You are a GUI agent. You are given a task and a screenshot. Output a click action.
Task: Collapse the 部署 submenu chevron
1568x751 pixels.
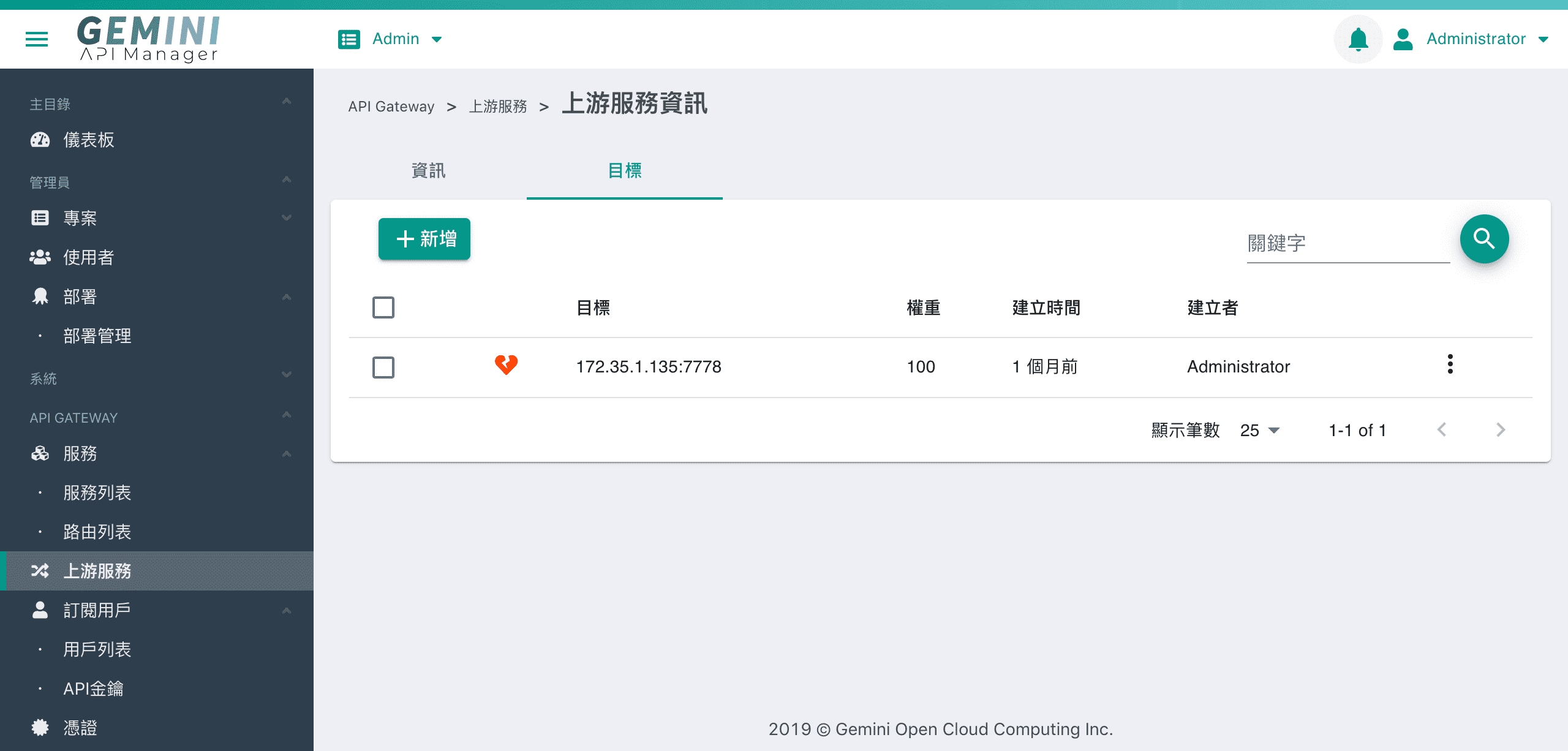[287, 296]
